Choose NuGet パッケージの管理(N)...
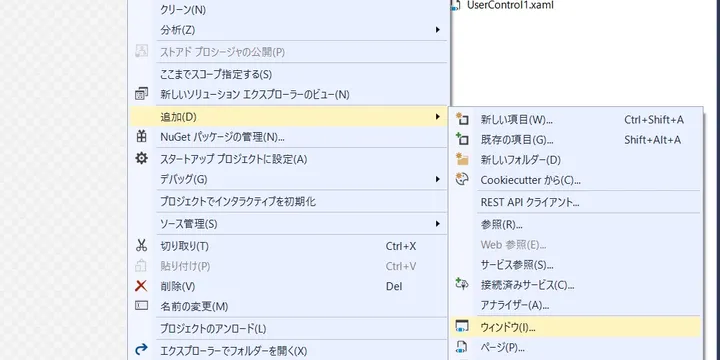This screenshot has width=720, height=360. point(288,137)
